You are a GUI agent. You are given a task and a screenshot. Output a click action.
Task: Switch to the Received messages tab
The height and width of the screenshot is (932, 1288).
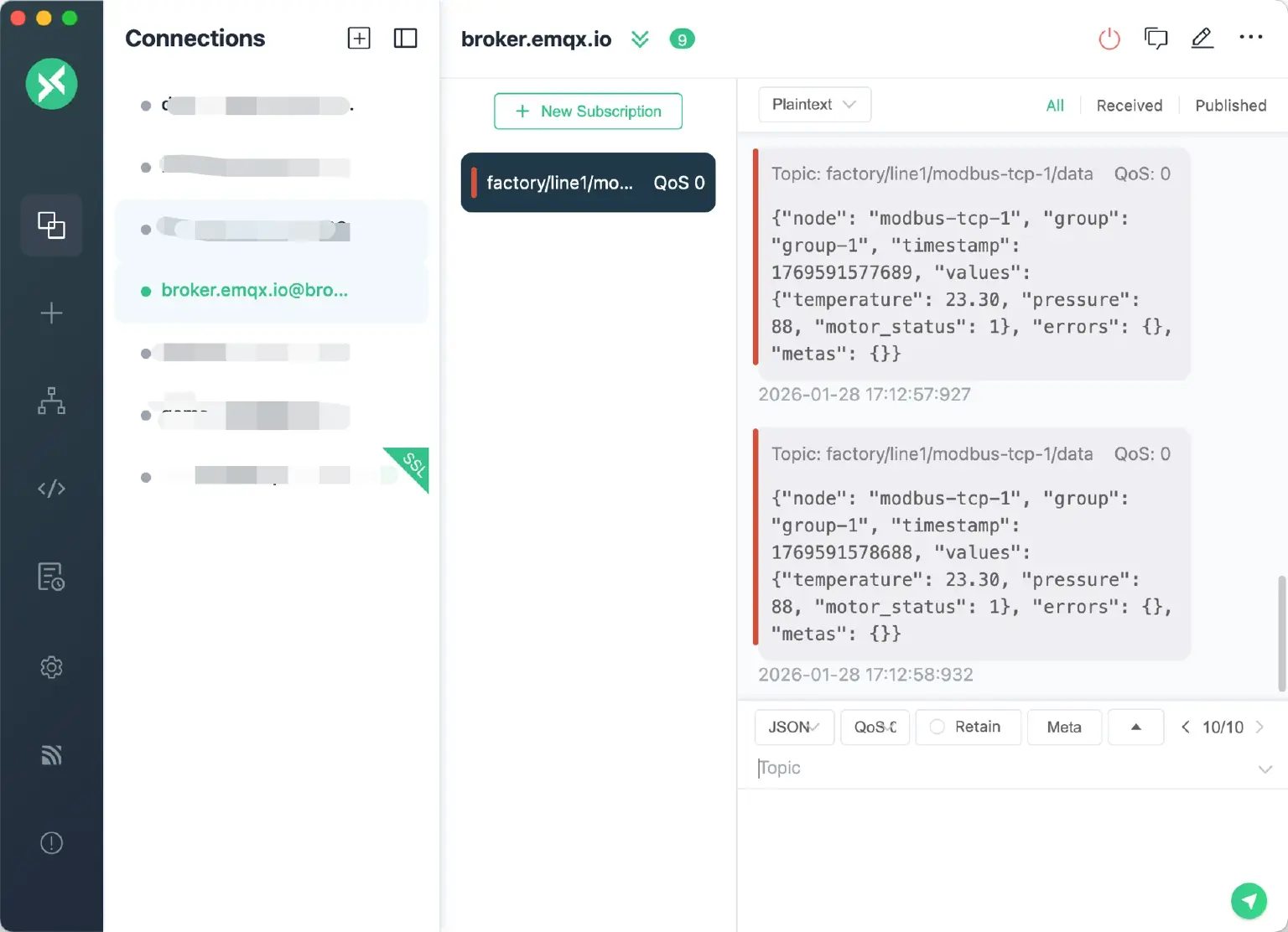pyautogui.click(x=1129, y=106)
